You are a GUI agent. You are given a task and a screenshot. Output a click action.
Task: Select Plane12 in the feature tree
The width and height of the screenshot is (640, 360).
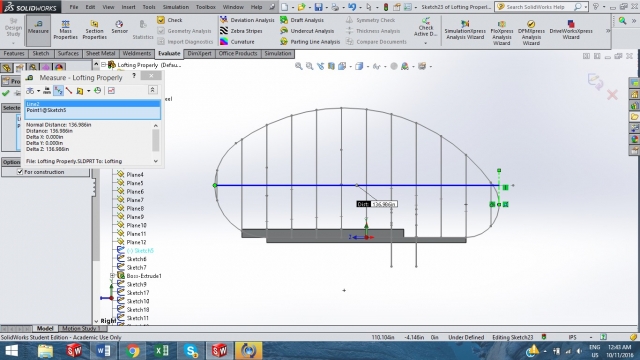(136, 242)
